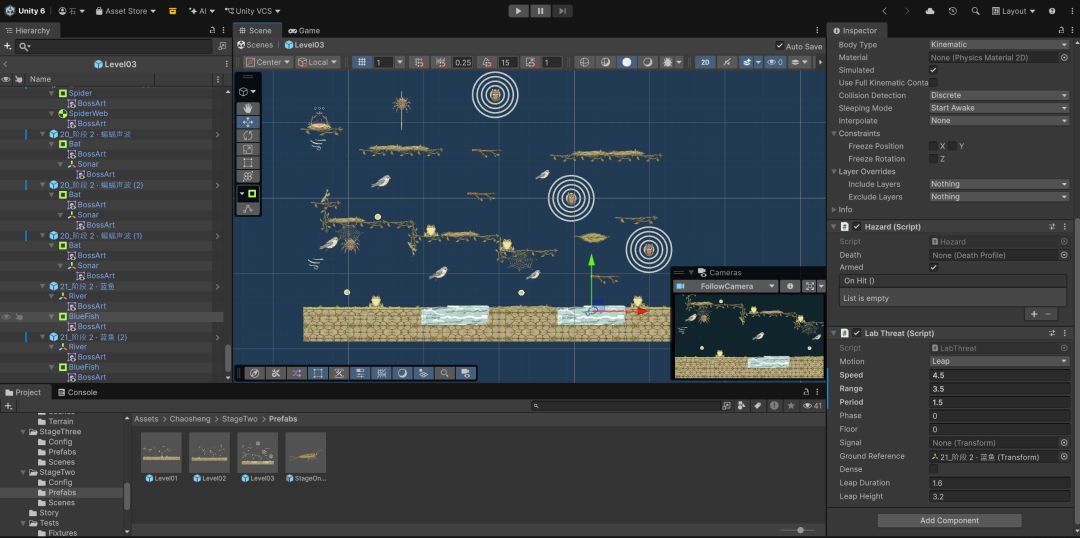Toggle Freeze Position X checkbox
This screenshot has height=538, width=1080.
(933, 146)
